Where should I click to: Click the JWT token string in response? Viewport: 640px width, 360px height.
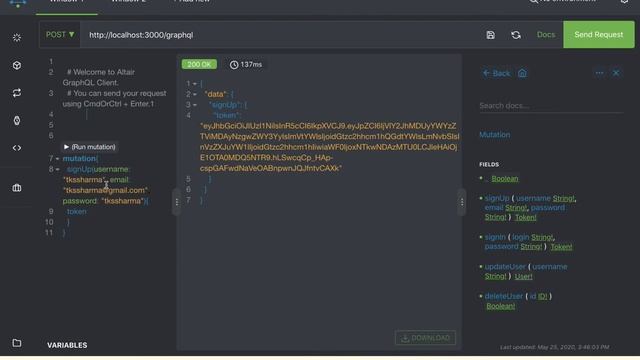tap(329, 147)
